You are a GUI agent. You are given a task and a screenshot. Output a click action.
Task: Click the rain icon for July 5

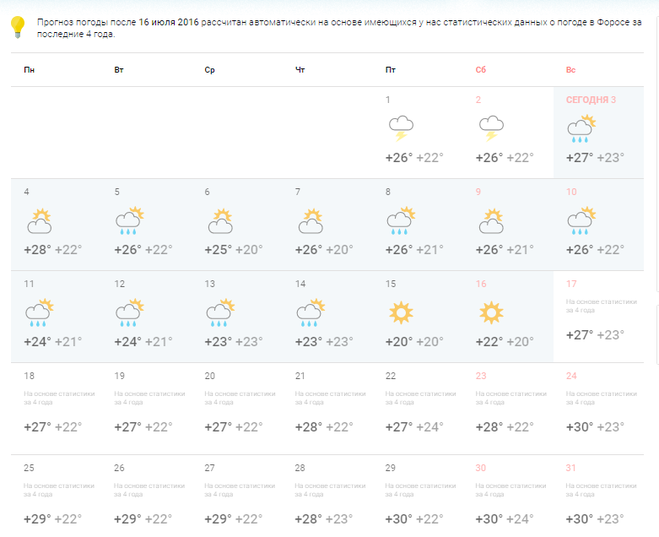[129, 220]
